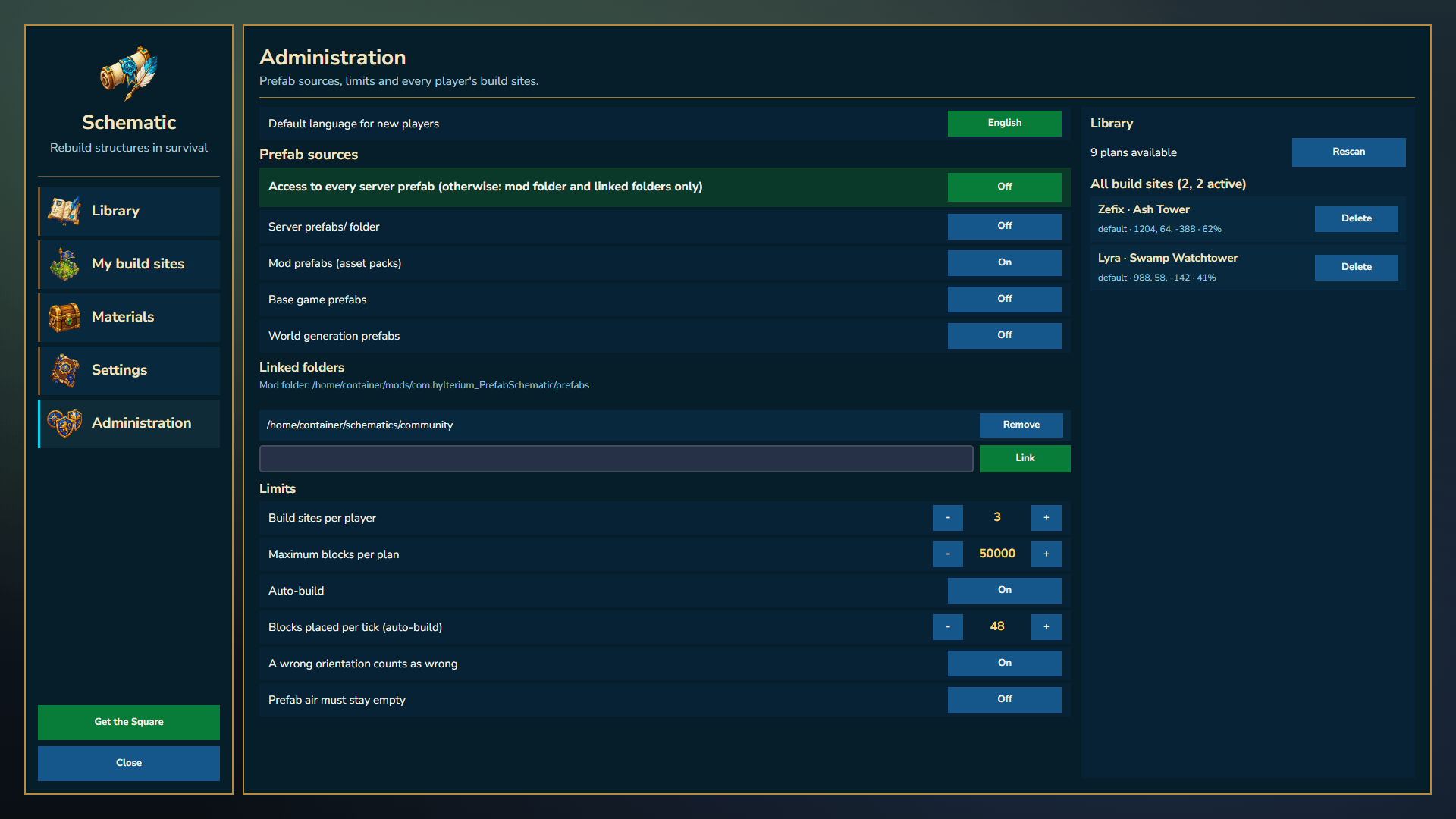This screenshot has height=819, width=1456.
Task: Open the My build sites page
Action: pos(130,264)
